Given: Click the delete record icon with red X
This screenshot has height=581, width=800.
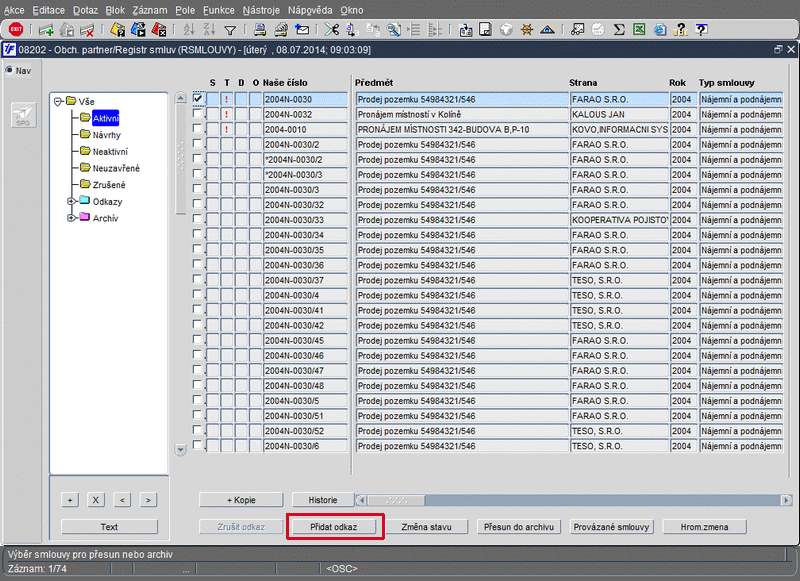Looking at the screenshot, I should click(87, 30).
